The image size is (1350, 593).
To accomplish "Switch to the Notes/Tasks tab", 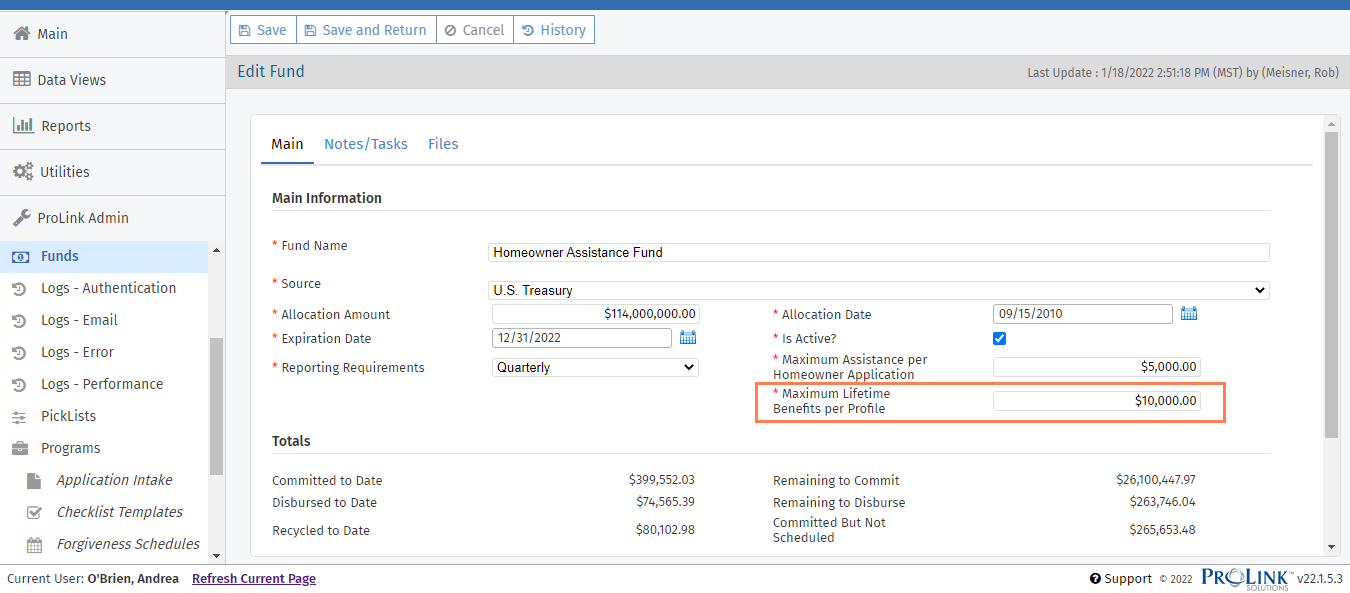I will 365,144.
